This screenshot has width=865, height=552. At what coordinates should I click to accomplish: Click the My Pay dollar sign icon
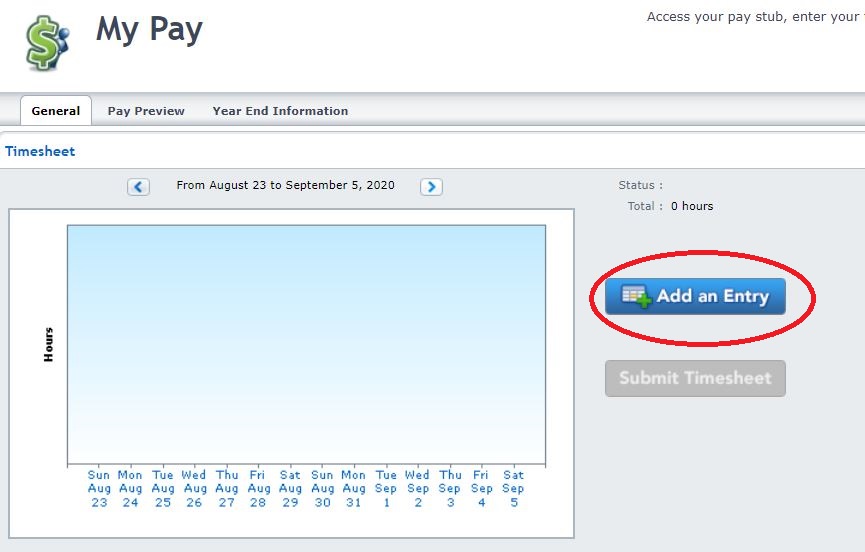[47, 44]
